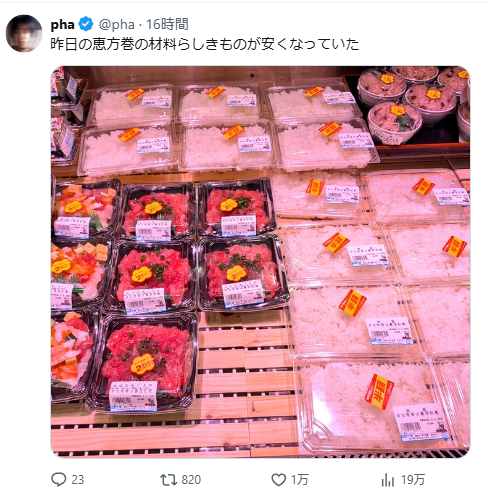
Task: Click the blue verified badge
Action: click(x=86, y=24)
